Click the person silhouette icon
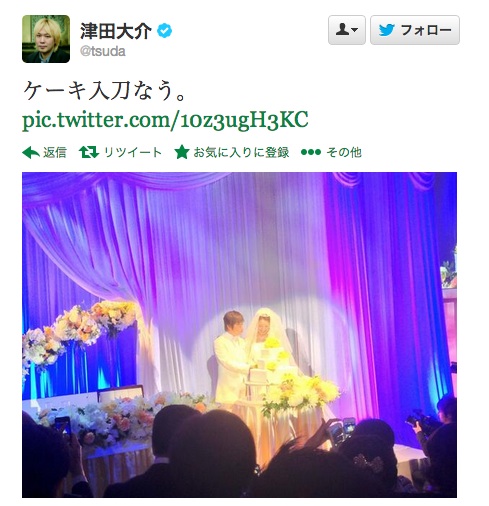The height and width of the screenshot is (506, 489). 342,30
